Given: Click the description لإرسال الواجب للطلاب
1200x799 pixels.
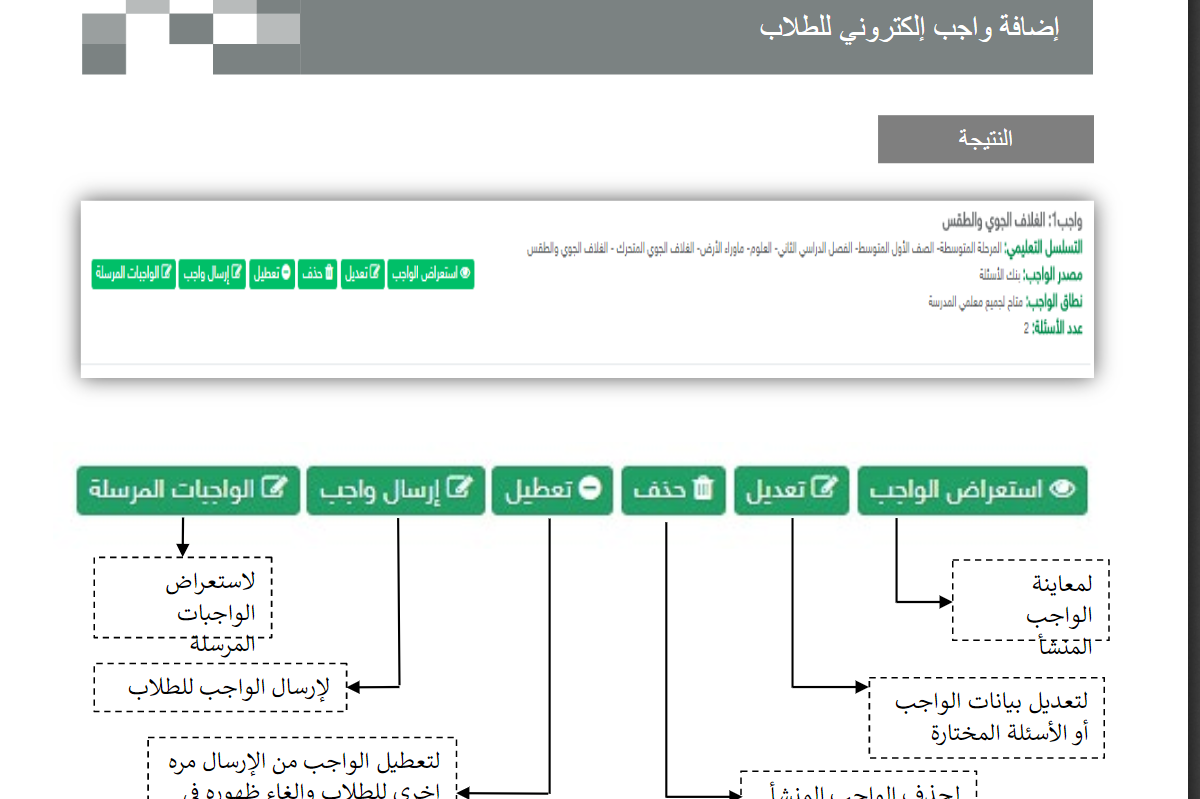Looking at the screenshot, I should [228, 687].
